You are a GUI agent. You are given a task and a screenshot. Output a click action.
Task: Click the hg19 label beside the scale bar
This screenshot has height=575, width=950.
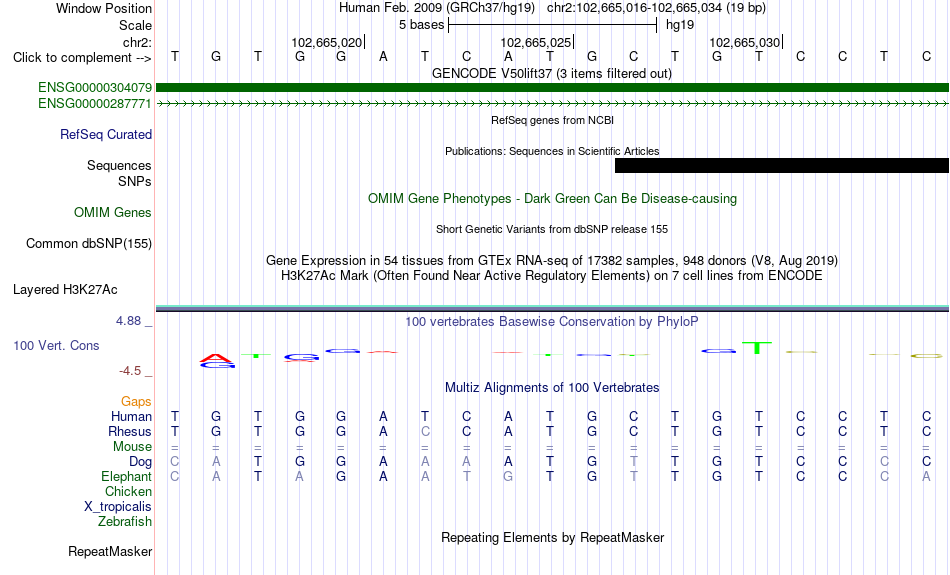(x=680, y=25)
